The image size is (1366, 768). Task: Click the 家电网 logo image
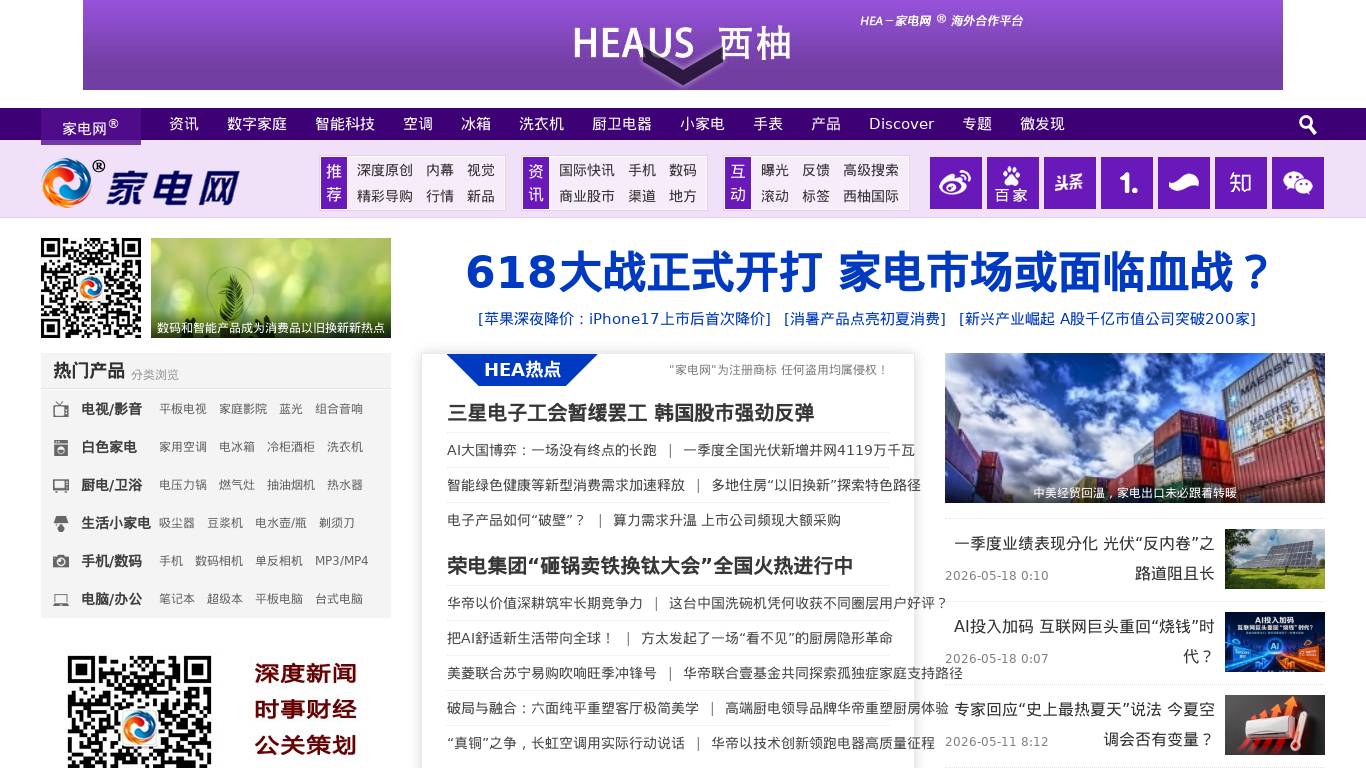click(x=140, y=183)
